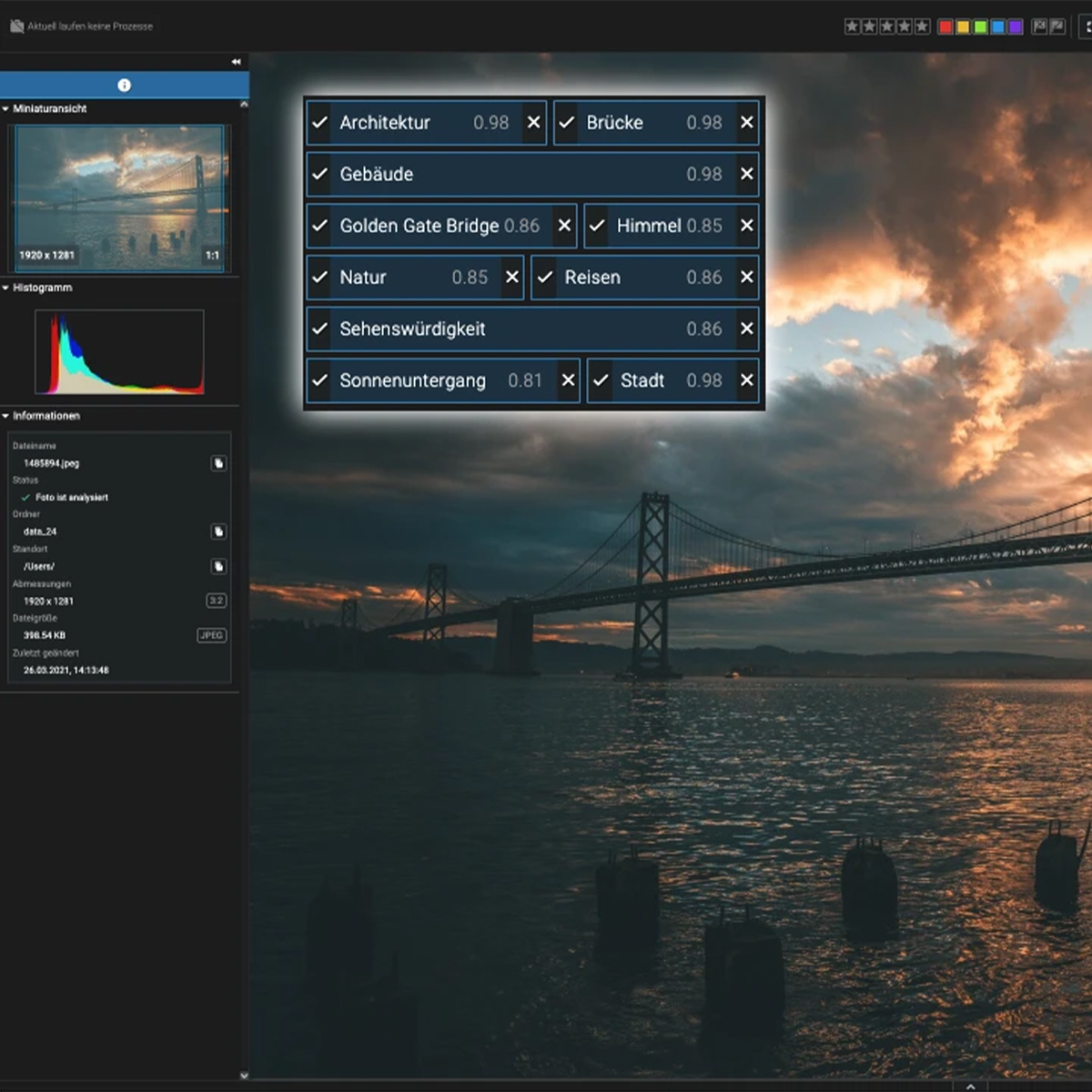Copy the /Users/ location path

point(218,566)
